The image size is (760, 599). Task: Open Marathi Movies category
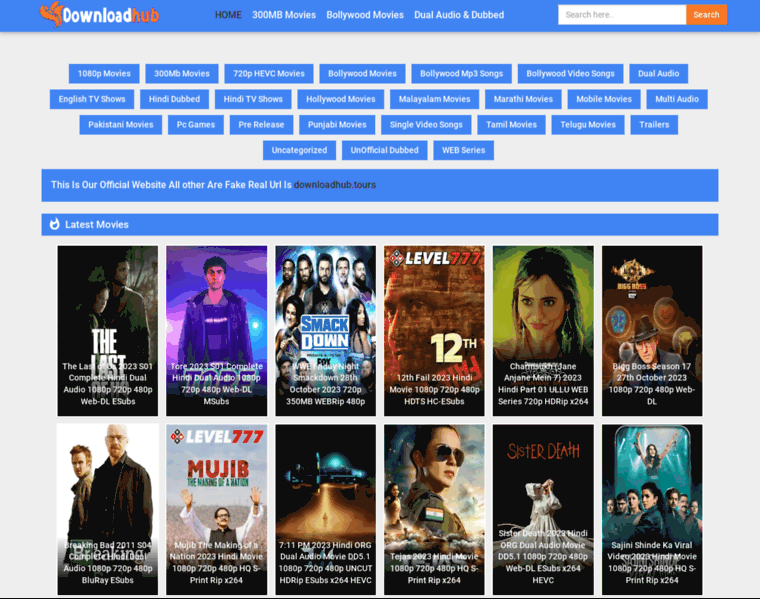point(523,99)
